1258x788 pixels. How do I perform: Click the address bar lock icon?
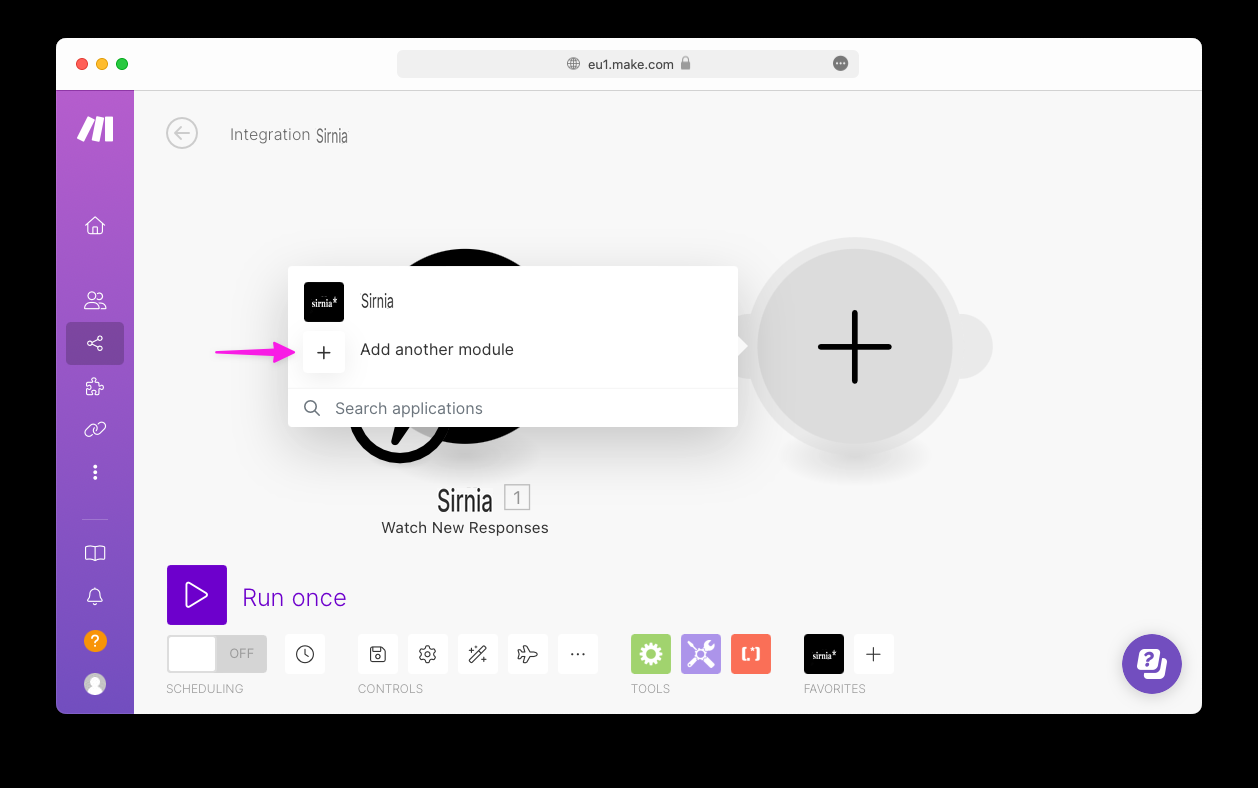[686, 63]
